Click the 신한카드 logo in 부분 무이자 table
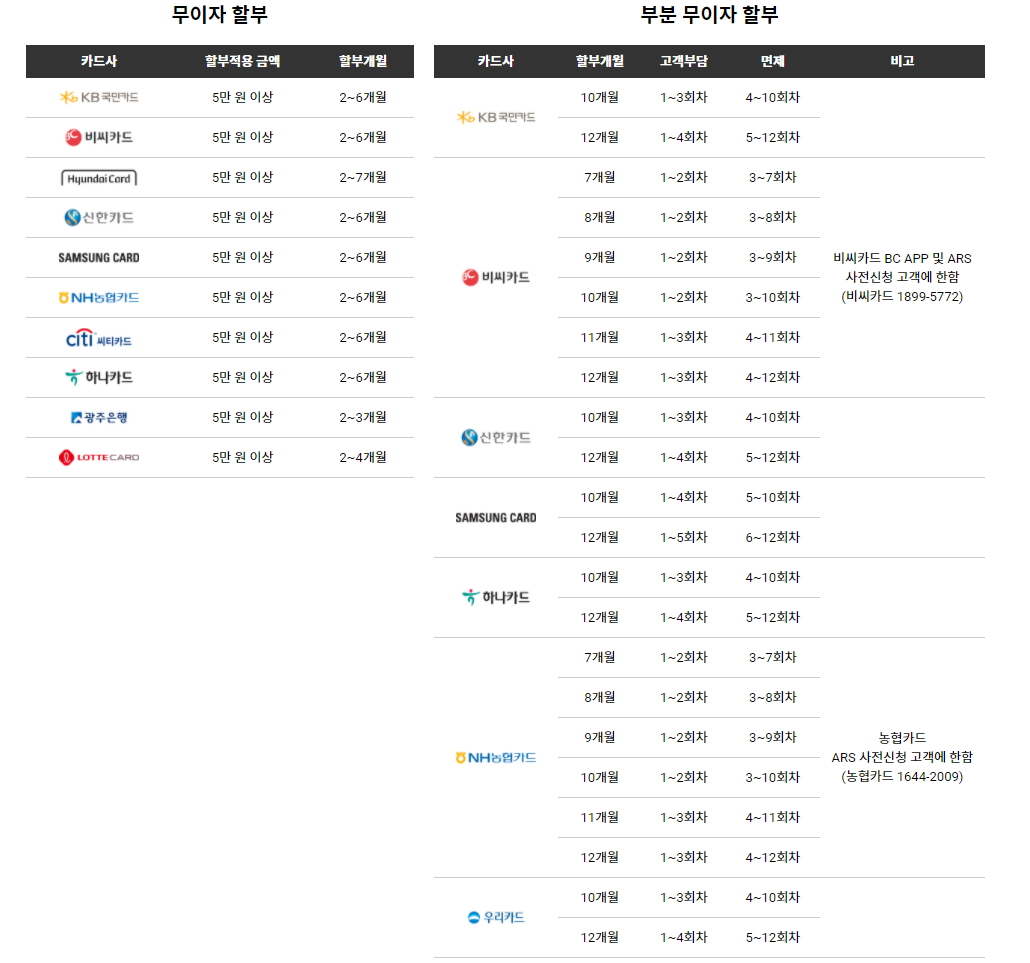This screenshot has height=963, width=1030. click(496, 437)
